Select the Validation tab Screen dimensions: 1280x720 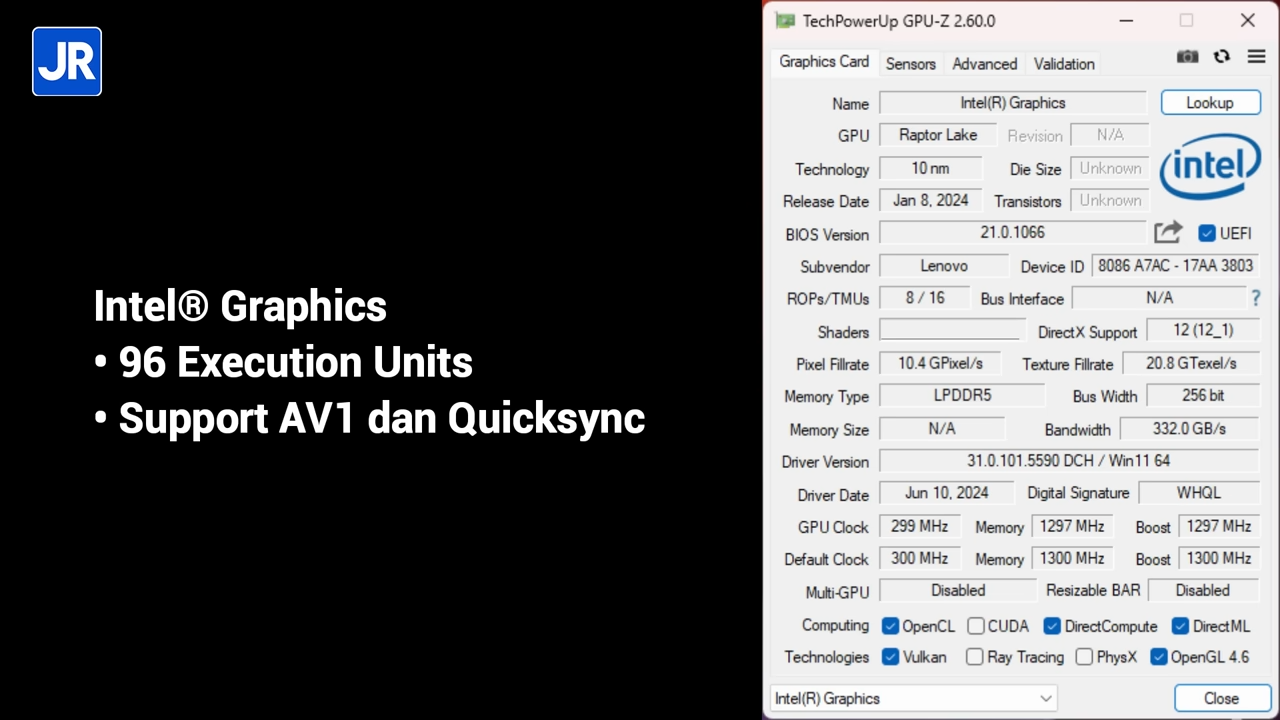click(1063, 63)
